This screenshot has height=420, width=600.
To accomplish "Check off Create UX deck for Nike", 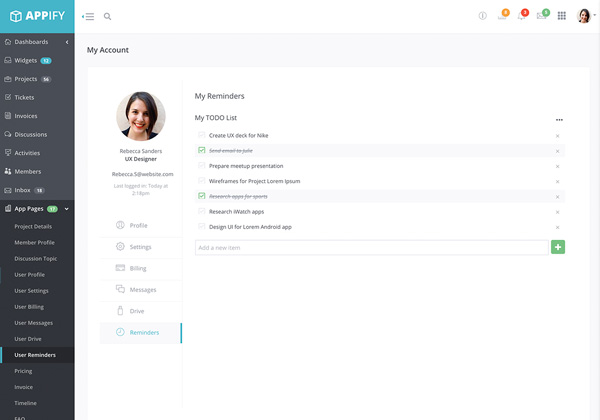I will click(x=202, y=135).
